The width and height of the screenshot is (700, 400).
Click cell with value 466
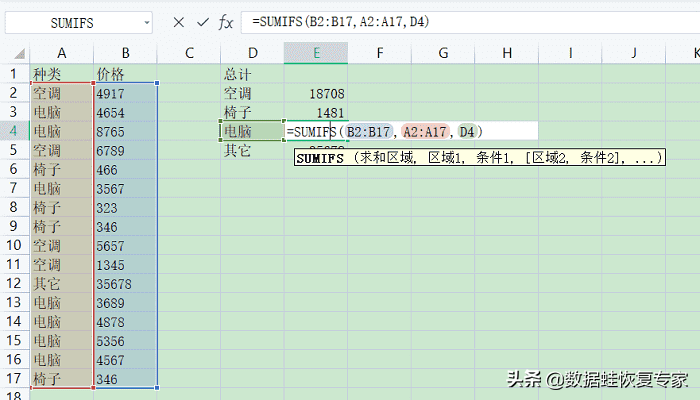tap(125, 169)
